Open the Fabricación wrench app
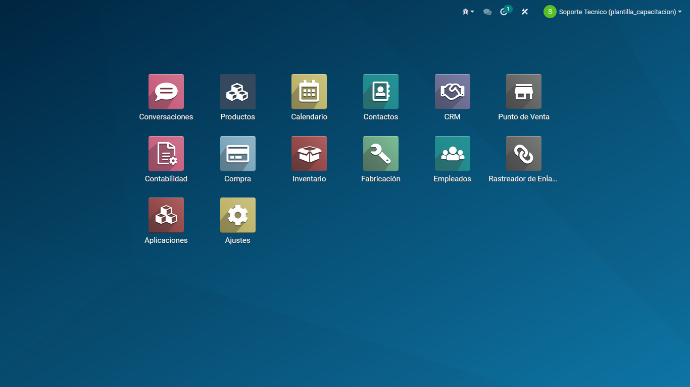690x387 pixels. pyautogui.click(x=381, y=153)
